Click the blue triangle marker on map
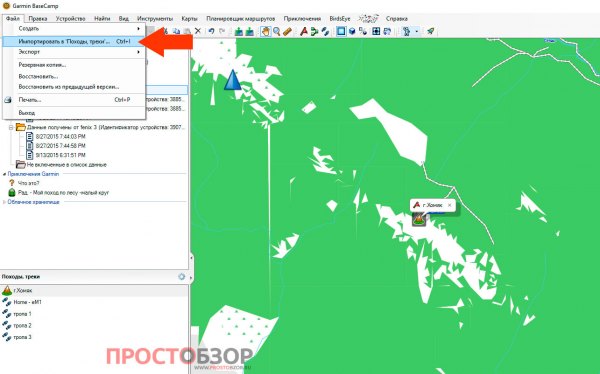Image resolution: width=600 pixels, height=374 pixels. 232,80
